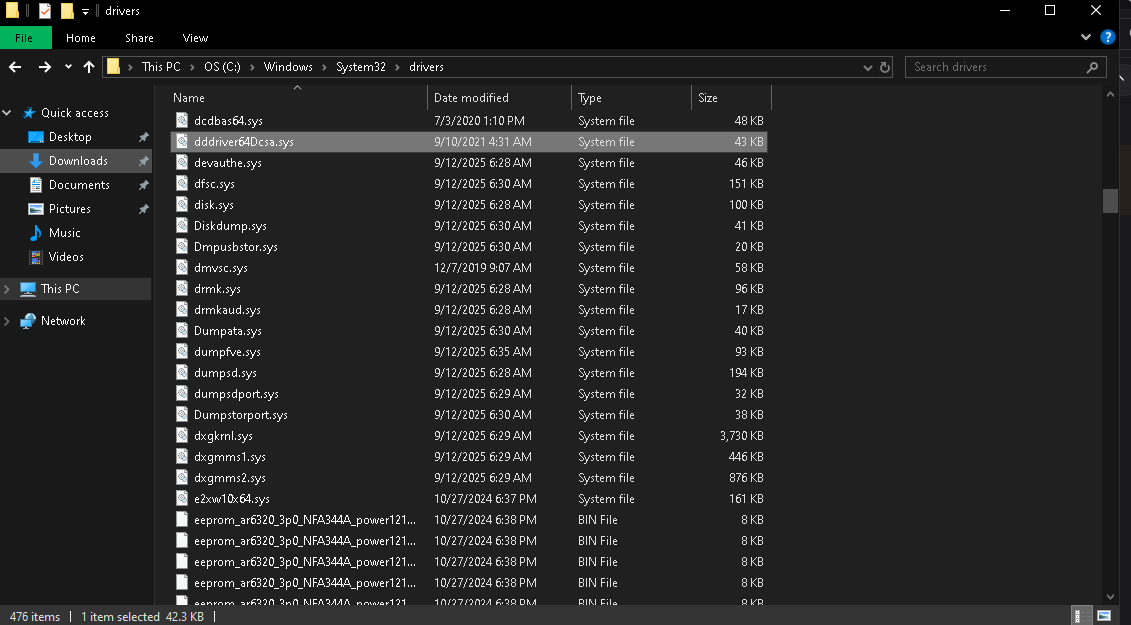Select This PC in the navigation pane
This screenshot has height=625, width=1131.
point(60,289)
